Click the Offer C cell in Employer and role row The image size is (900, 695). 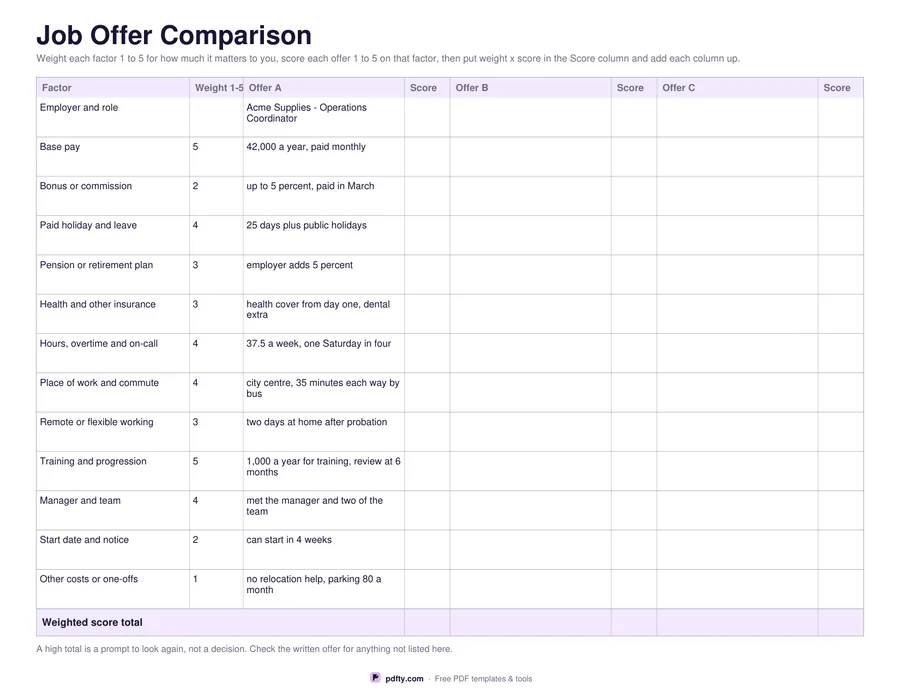point(737,117)
